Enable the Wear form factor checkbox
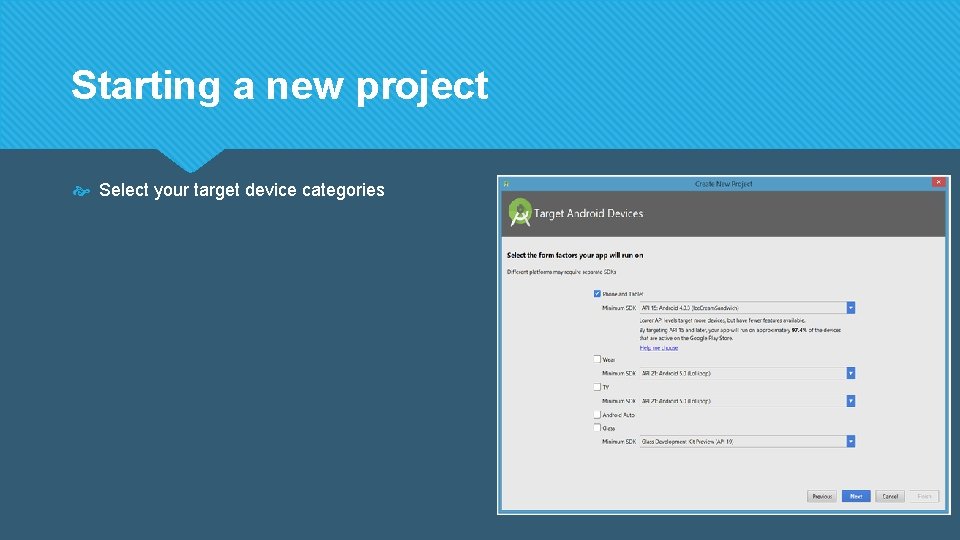 click(597, 359)
